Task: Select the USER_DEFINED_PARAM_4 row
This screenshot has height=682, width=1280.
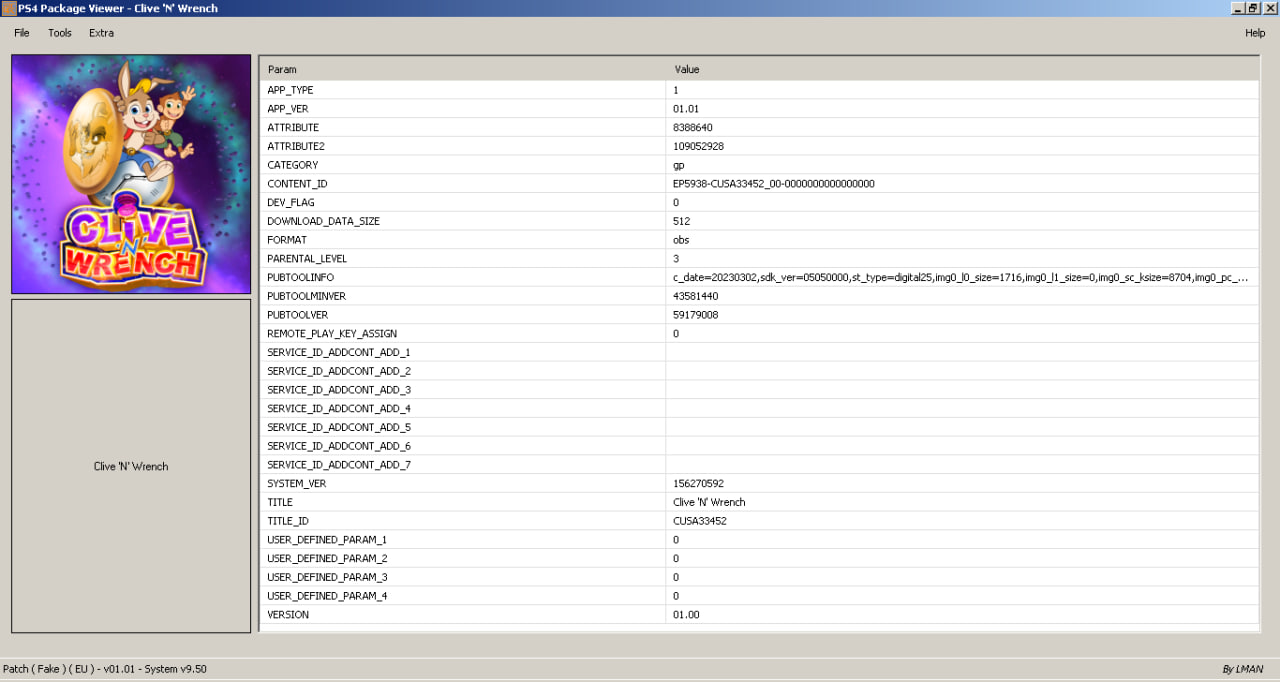Action: tap(760, 596)
